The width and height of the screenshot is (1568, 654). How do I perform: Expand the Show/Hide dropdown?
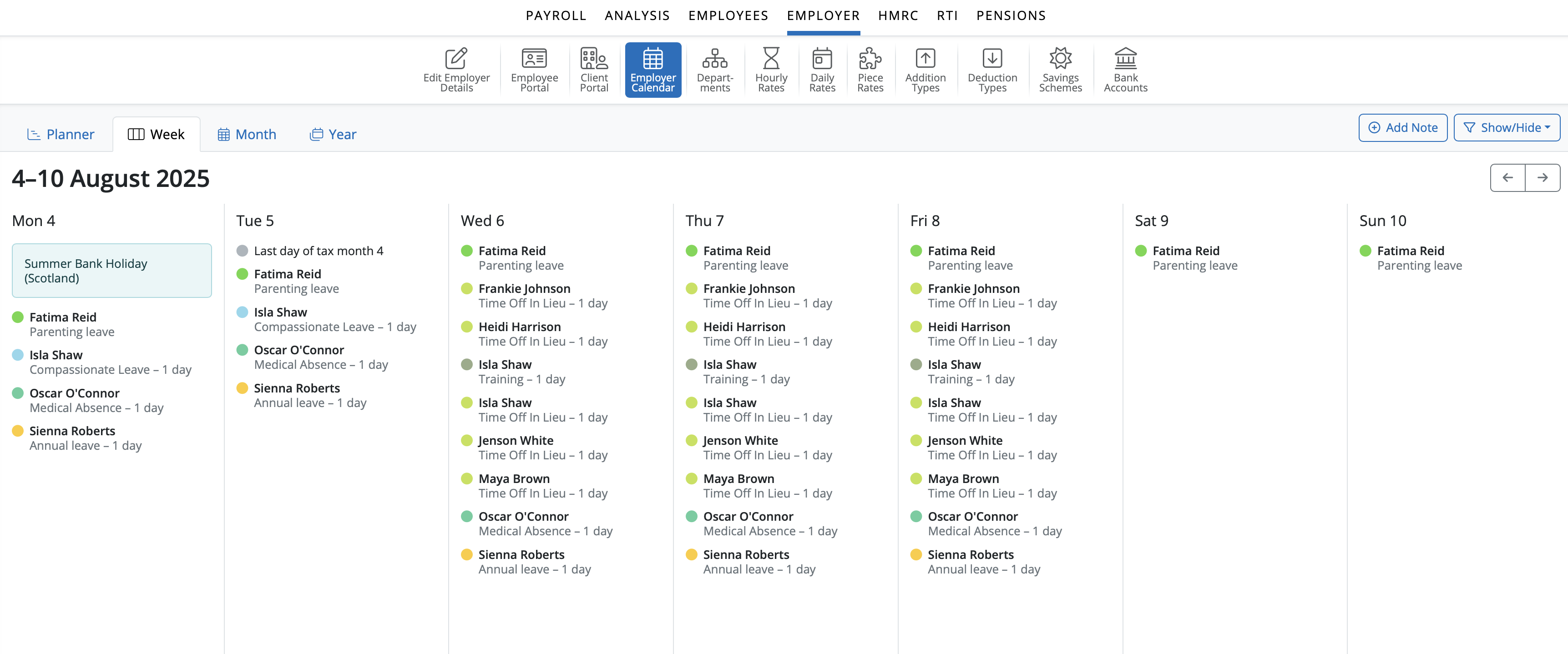1506,128
